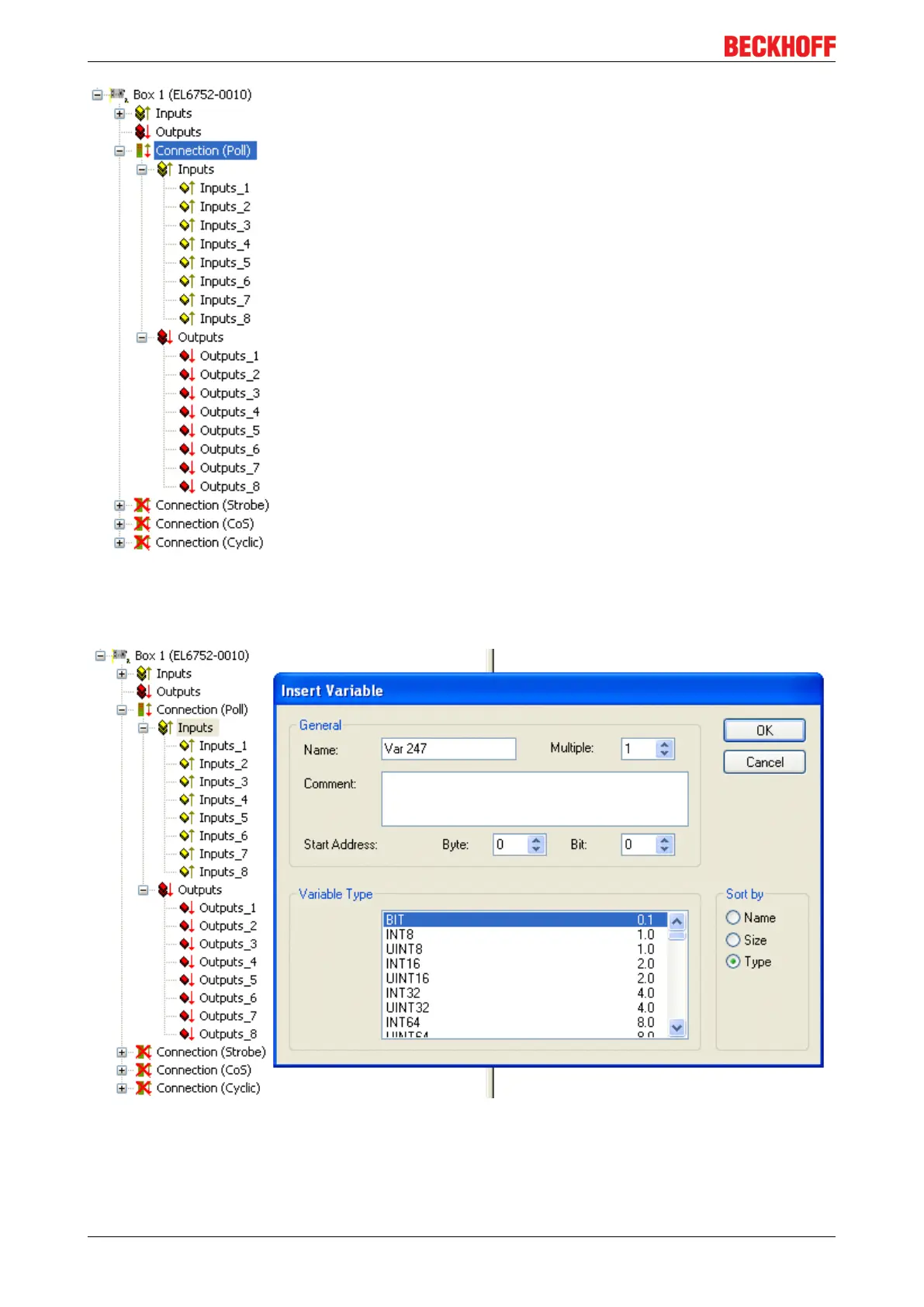The image size is (924, 1307).
Task: Click the Inputs_6 variable icon in lower tree
Action: click(x=187, y=836)
